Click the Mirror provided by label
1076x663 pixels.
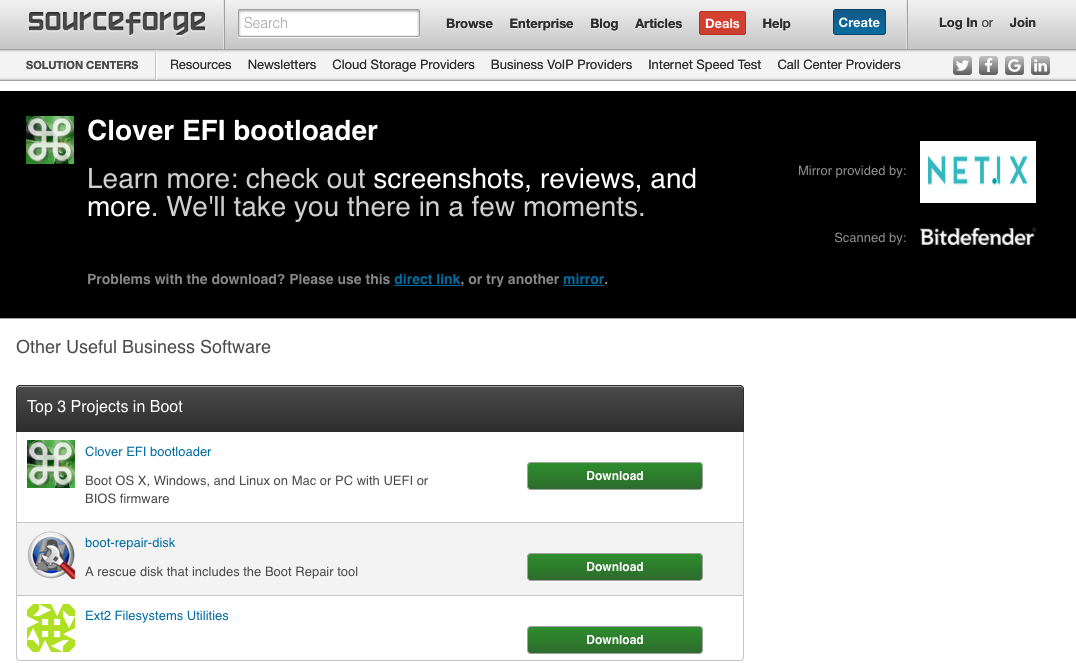tap(852, 171)
